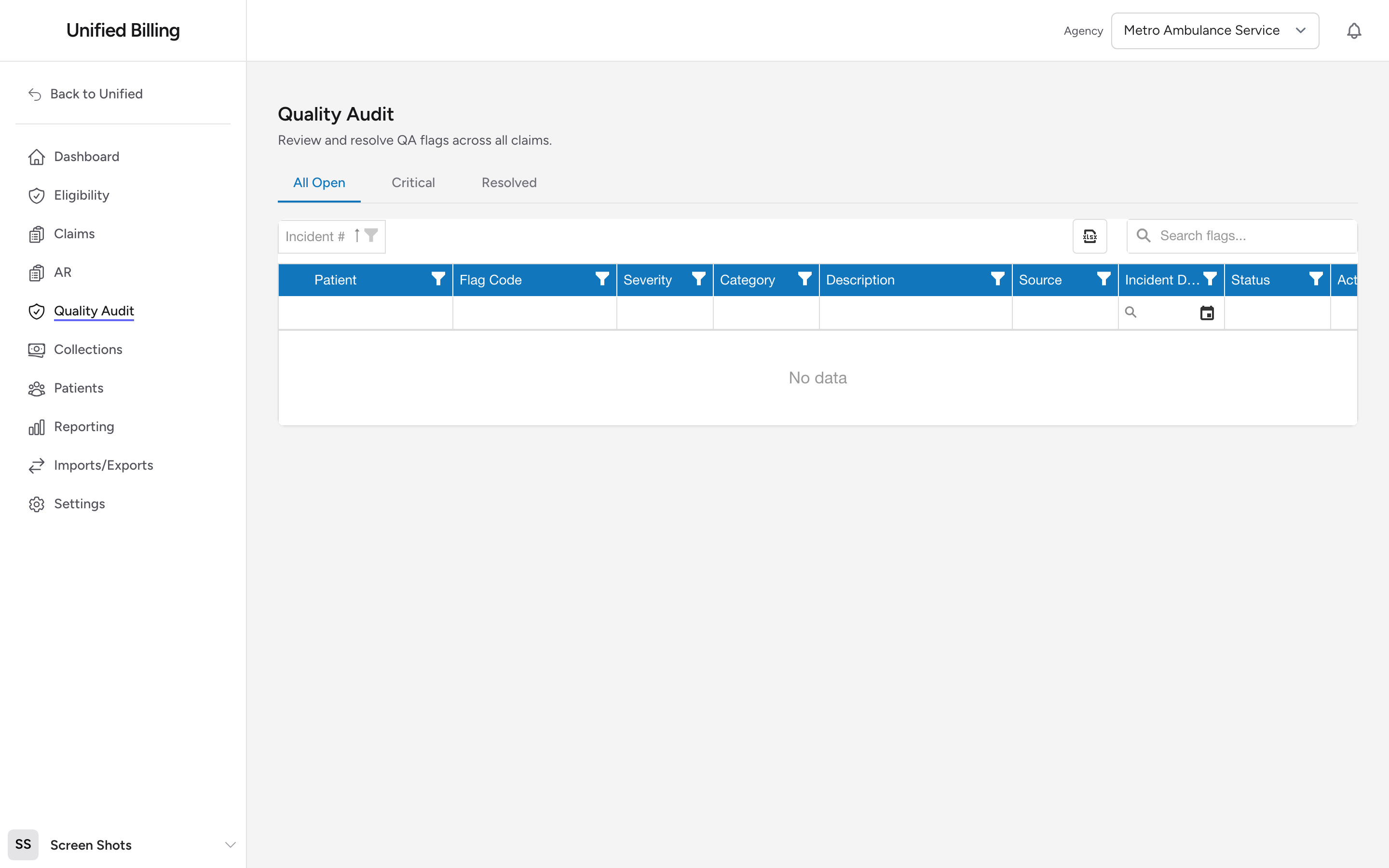Screen dimensions: 1389x868
Task: Open Eligibility from the sidebar
Action: [82, 195]
